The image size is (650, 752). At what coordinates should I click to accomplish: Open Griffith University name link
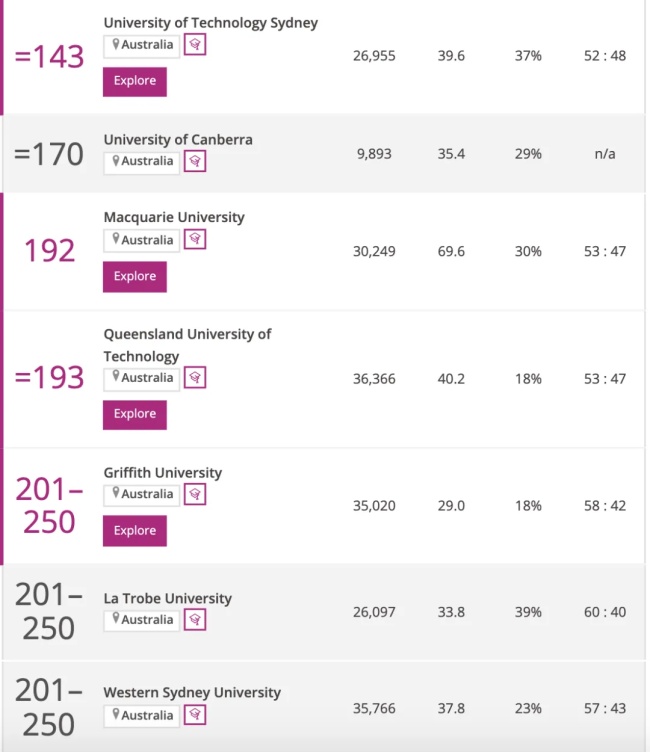click(163, 473)
